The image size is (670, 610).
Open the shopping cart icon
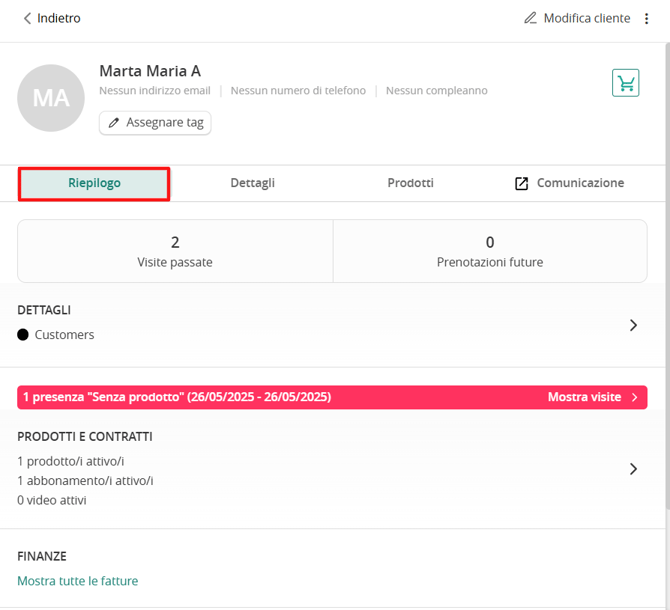point(625,83)
